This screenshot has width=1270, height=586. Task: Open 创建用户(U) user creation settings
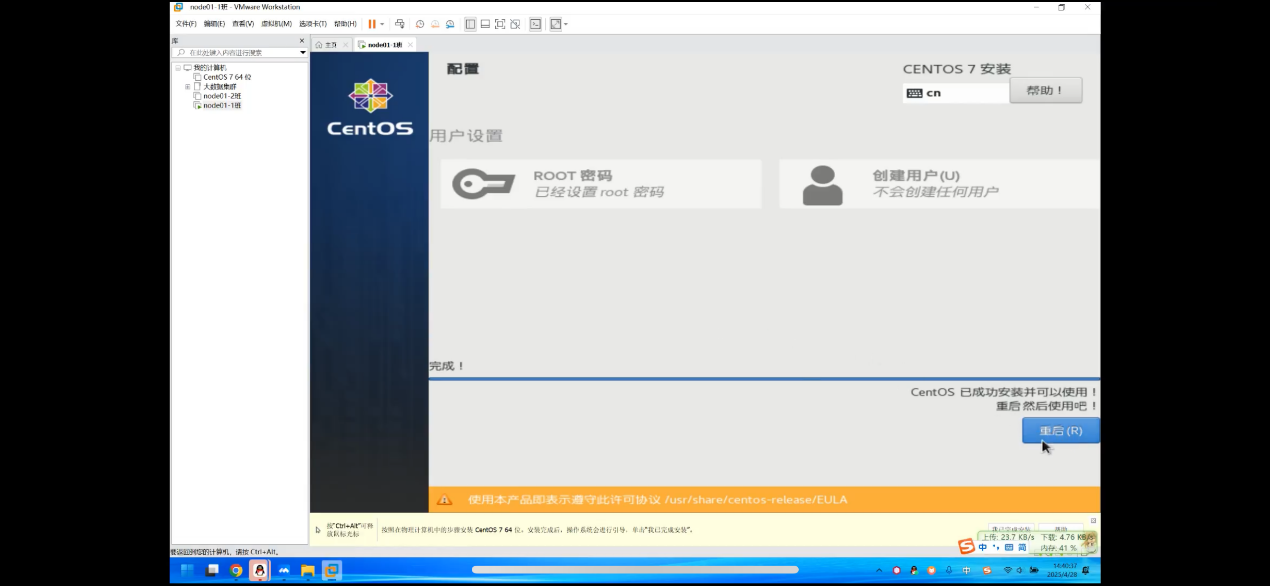(x=937, y=183)
